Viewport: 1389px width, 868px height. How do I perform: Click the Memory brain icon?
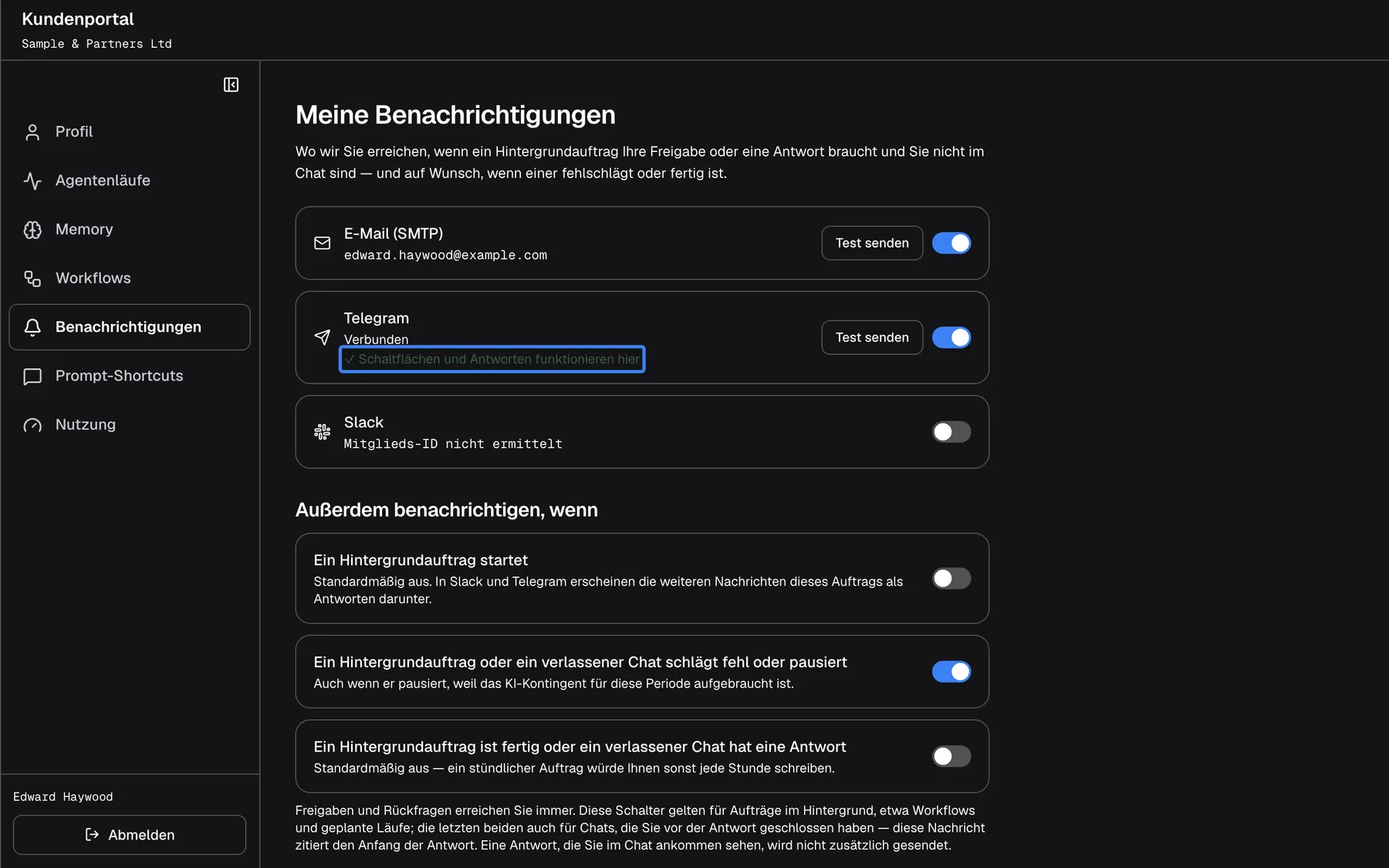[x=32, y=230]
